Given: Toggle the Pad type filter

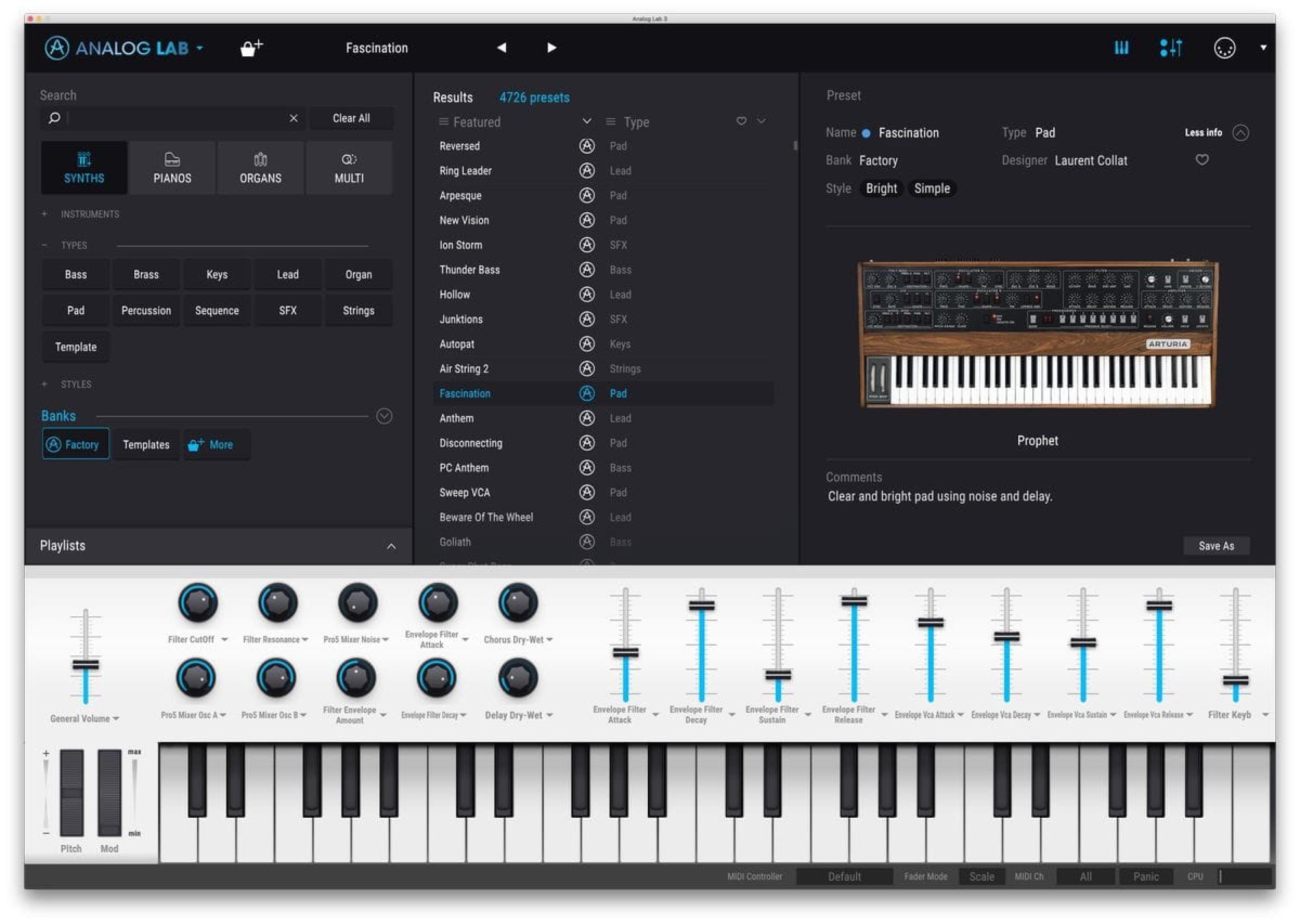Looking at the screenshot, I should pyautogui.click(x=76, y=311).
